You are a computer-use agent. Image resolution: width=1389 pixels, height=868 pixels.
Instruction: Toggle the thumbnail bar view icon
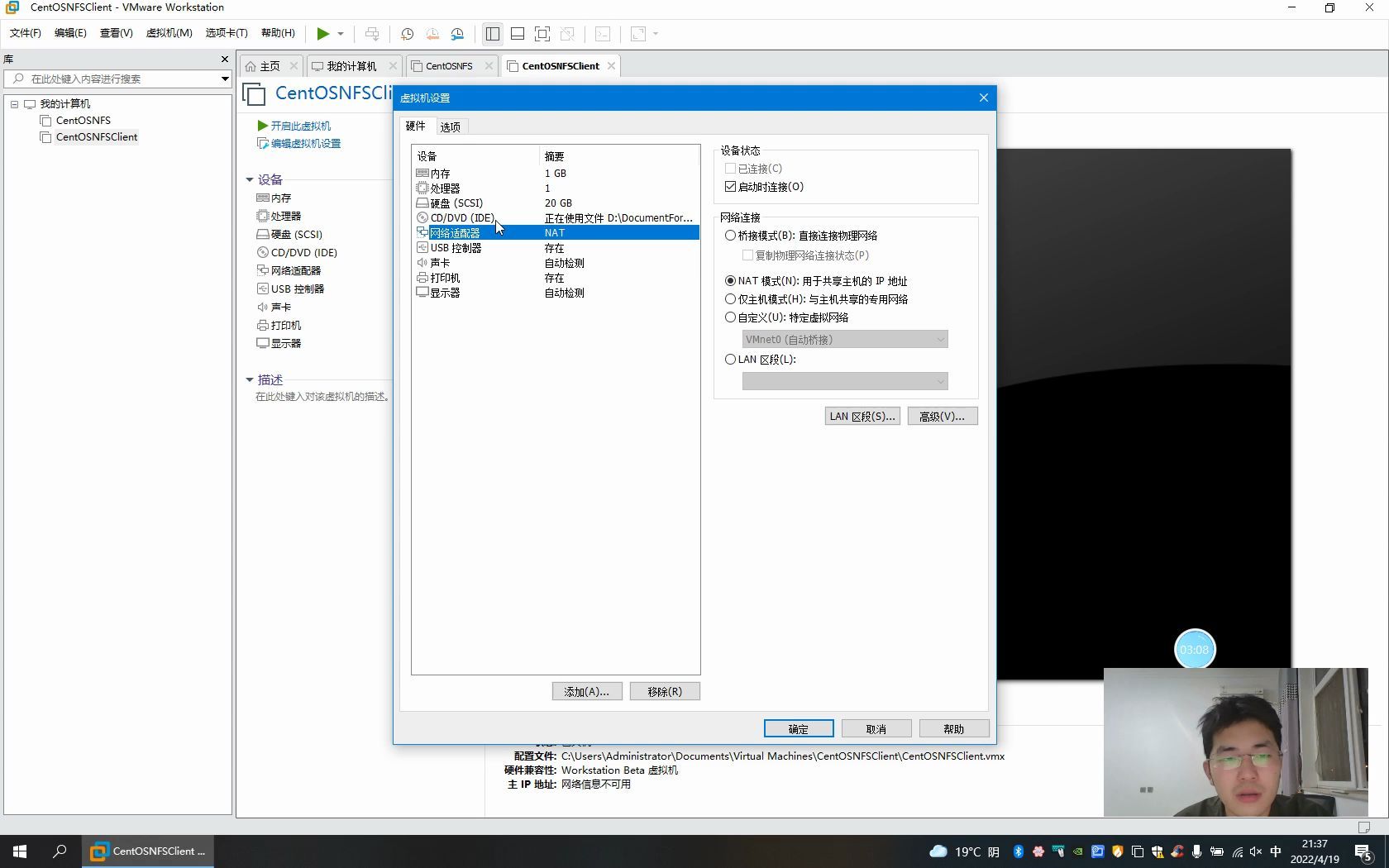click(x=518, y=34)
